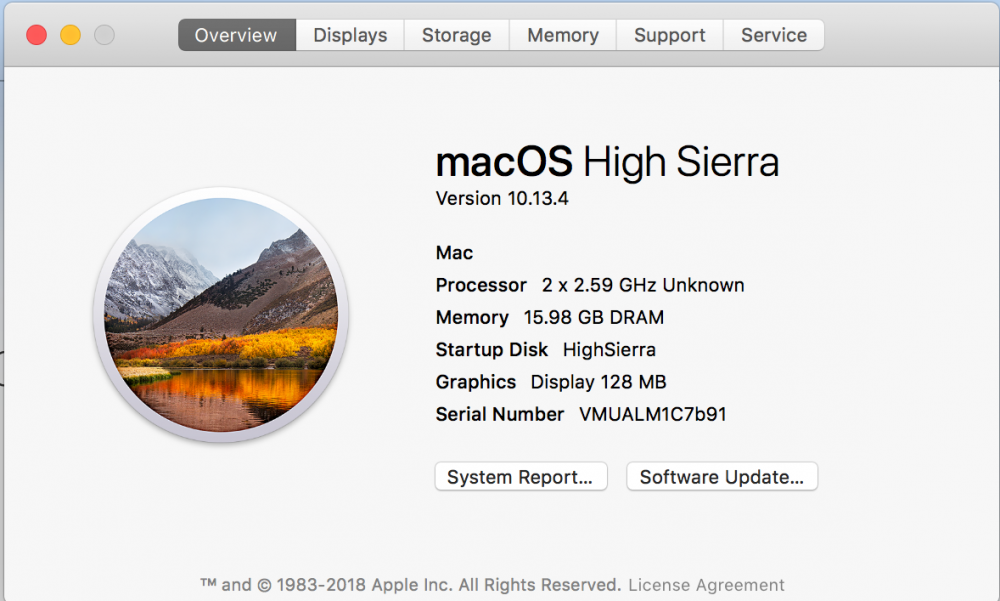Click the Apple copyright notice text
This screenshot has width=1000, height=601.
pos(411,585)
